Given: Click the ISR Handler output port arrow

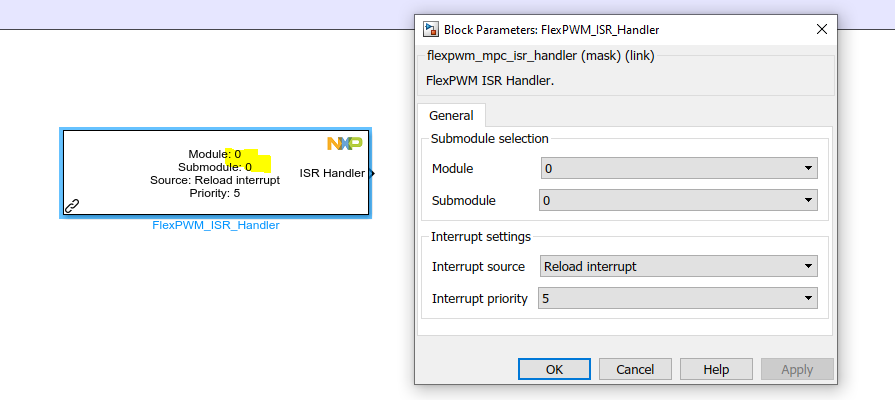Looking at the screenshot, I should click(x=371, y=174).
